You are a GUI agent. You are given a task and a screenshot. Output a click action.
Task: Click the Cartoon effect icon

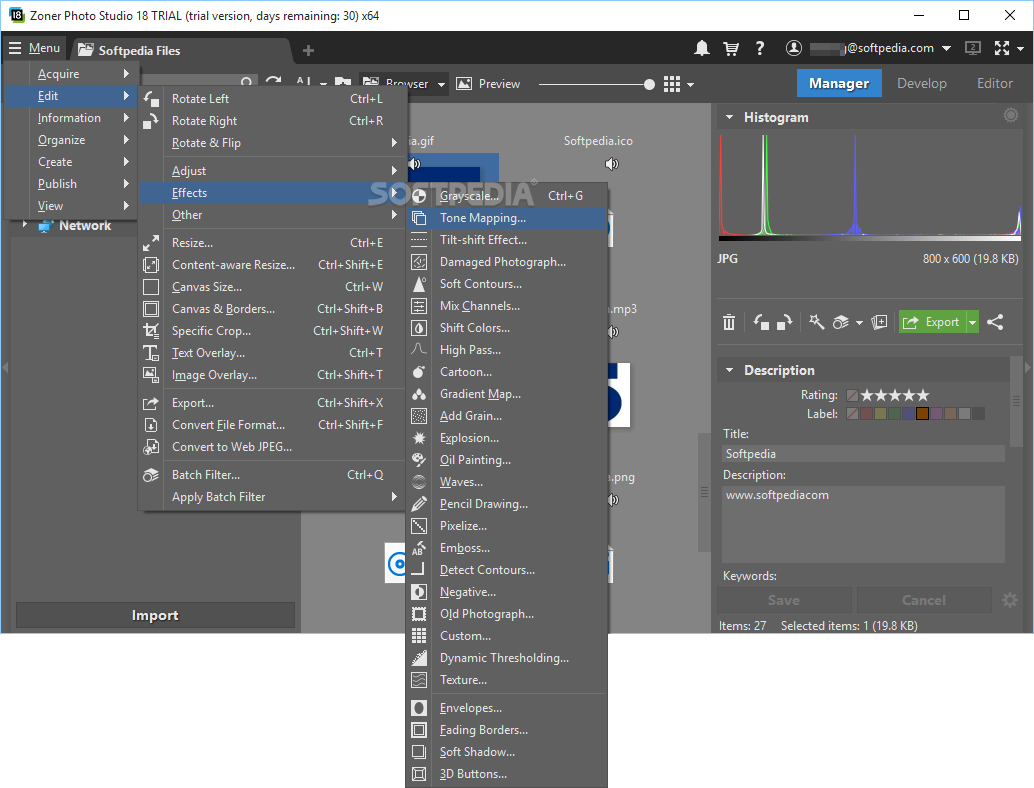pyautogui.click(x=419, y=372)
